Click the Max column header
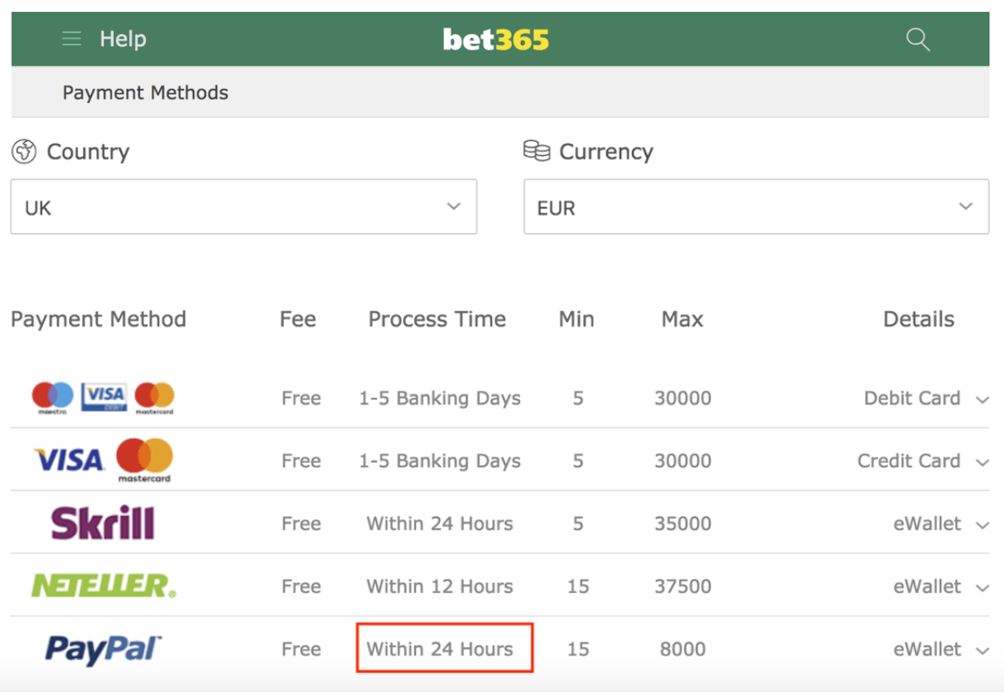The image size is (1004, 698). click(x=683, y=319)
